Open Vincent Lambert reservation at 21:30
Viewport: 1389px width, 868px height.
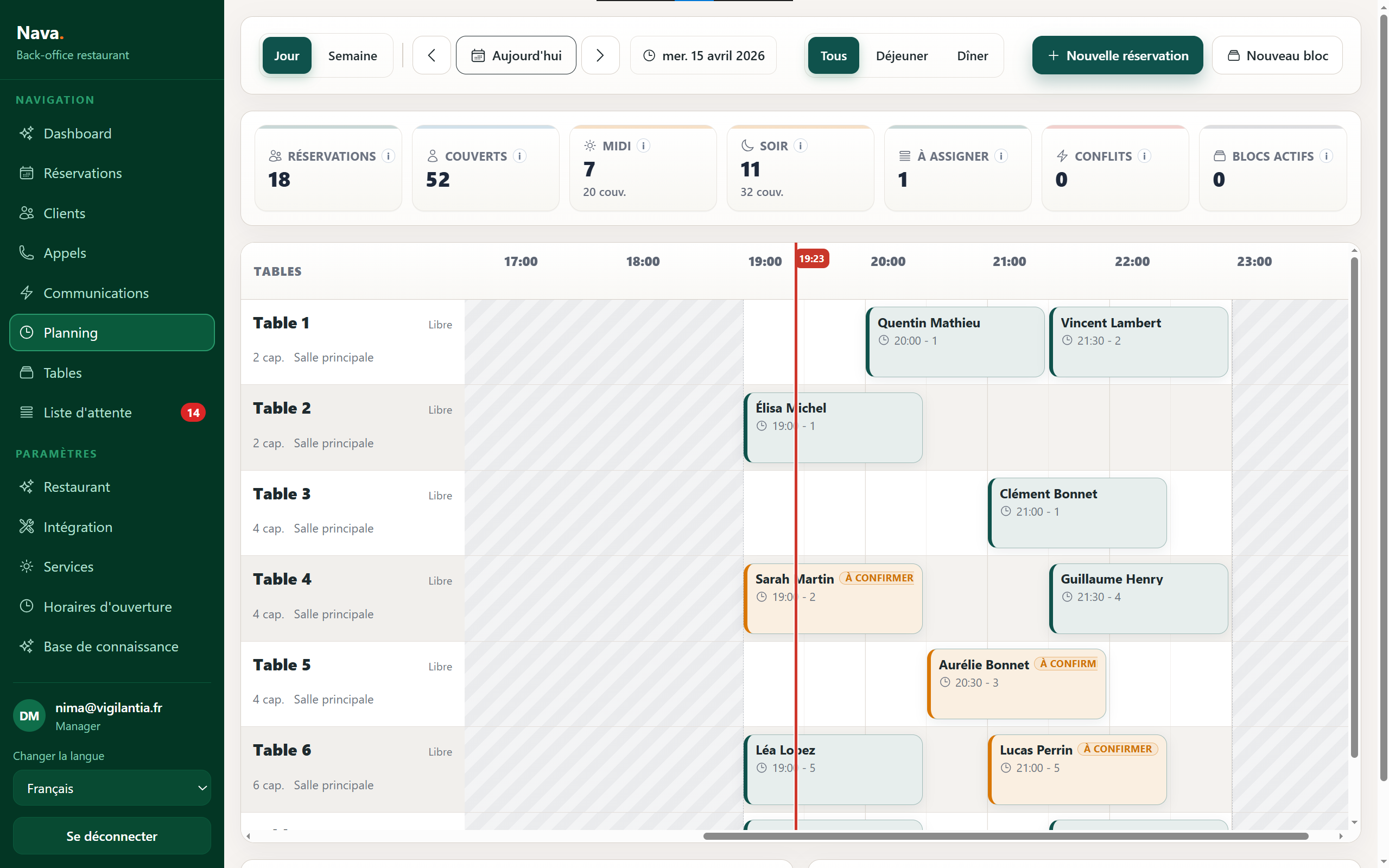pyautogui.click(x=1138, y=341)
